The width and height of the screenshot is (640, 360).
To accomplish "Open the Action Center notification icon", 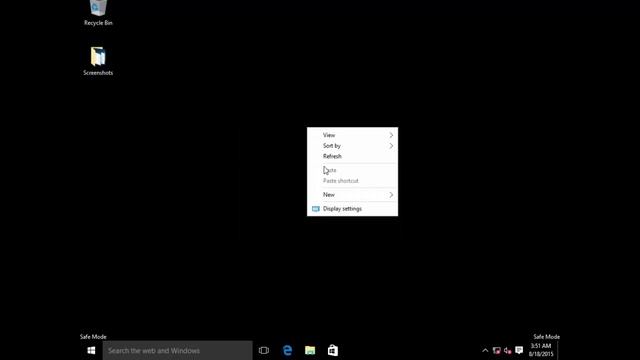I will click(x=519, y=350).
